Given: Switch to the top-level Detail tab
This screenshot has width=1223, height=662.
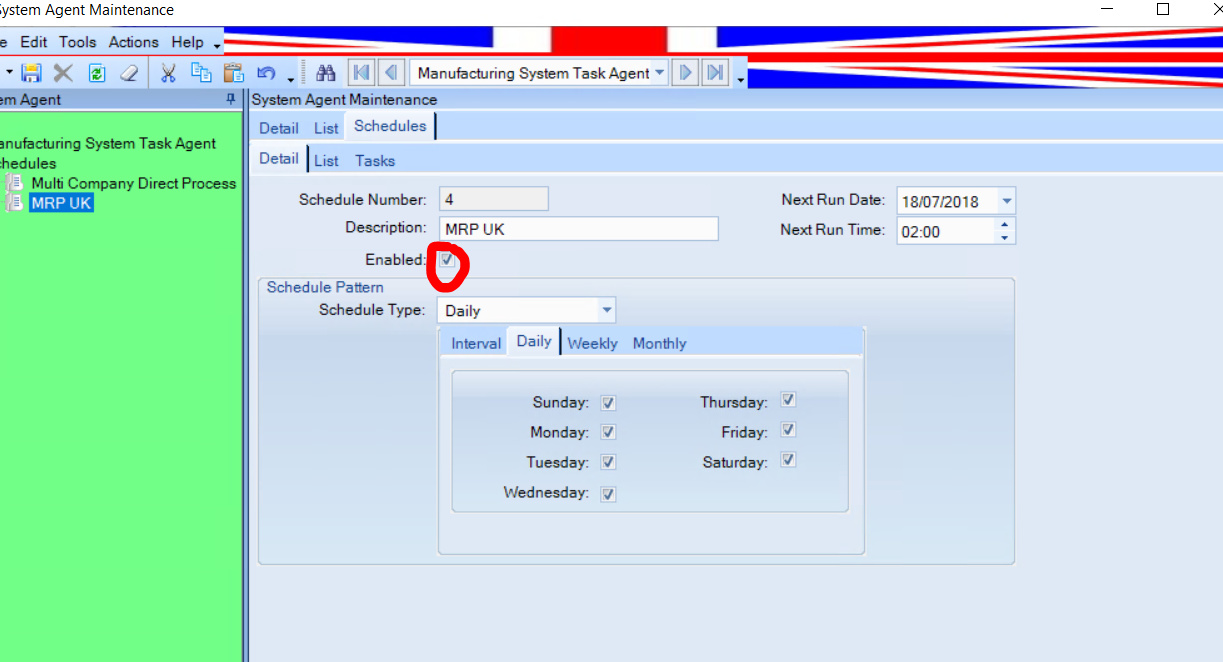Looking at the screenshot, I should click(279, 128).
